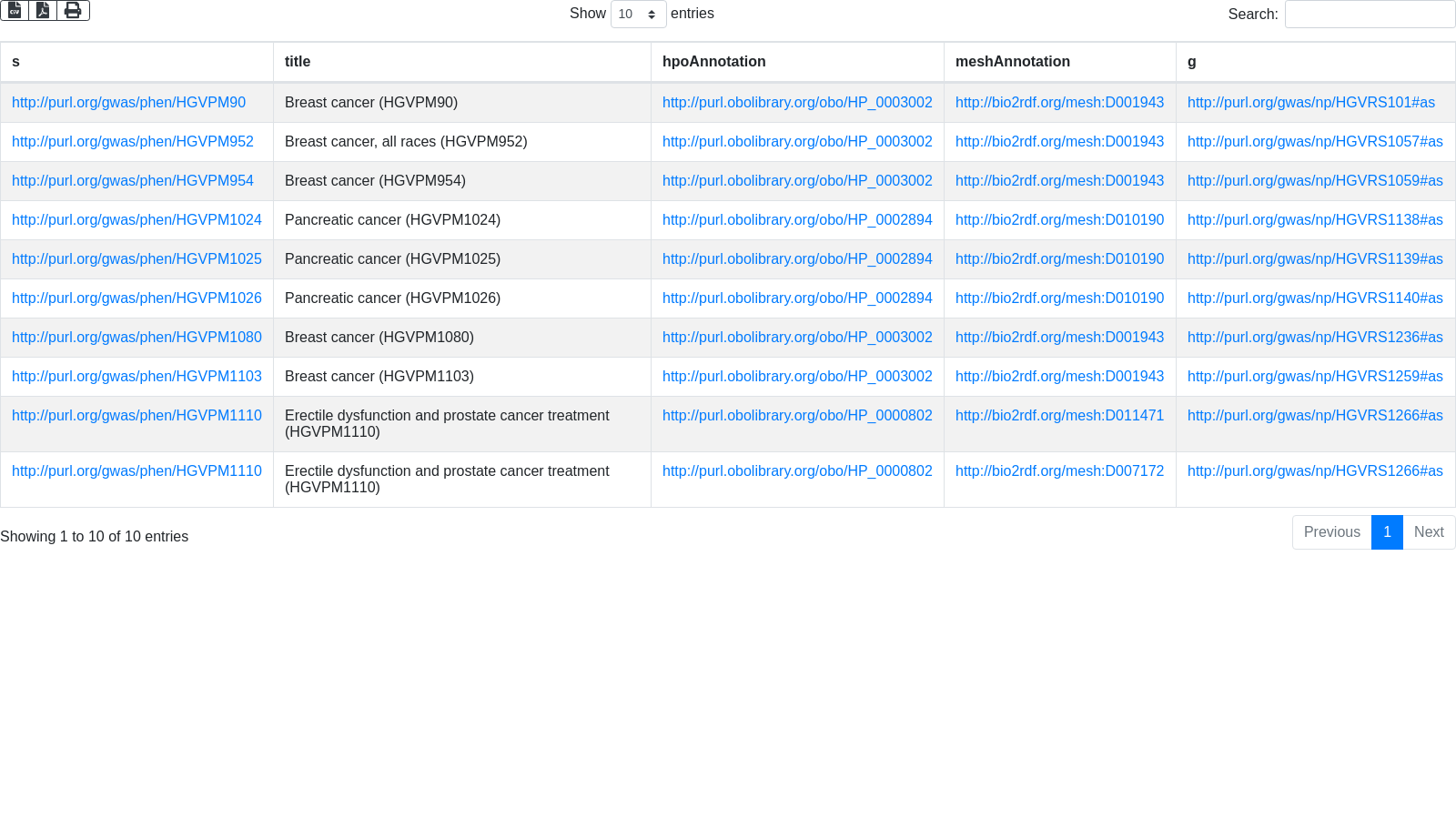
Task: Focus the Search input field
Action: click(x=1370, y=15)
